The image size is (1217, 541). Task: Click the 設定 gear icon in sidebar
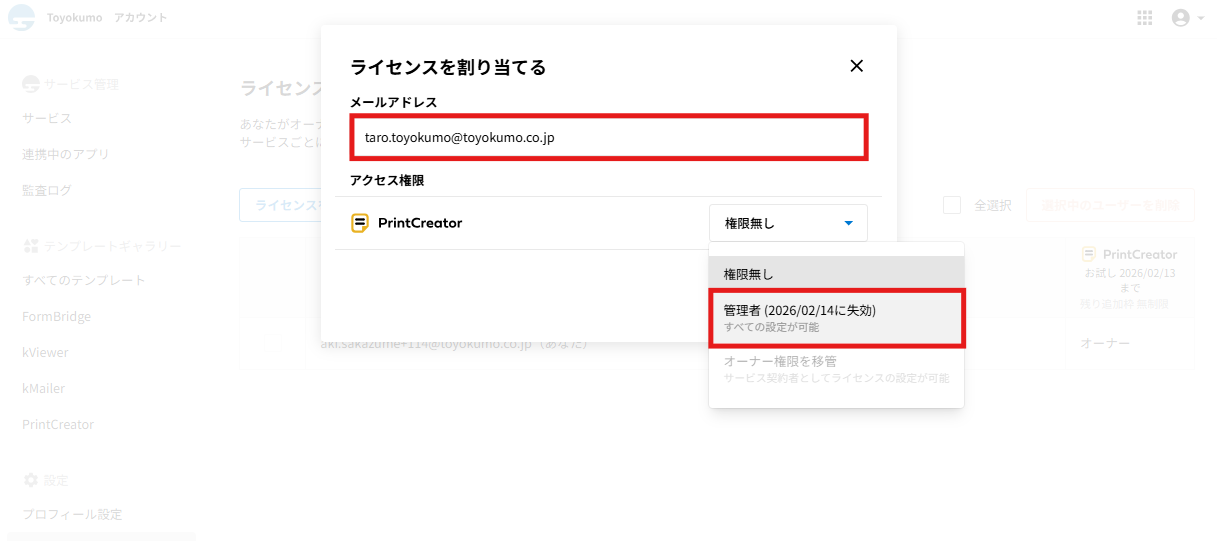coord(31,480)
